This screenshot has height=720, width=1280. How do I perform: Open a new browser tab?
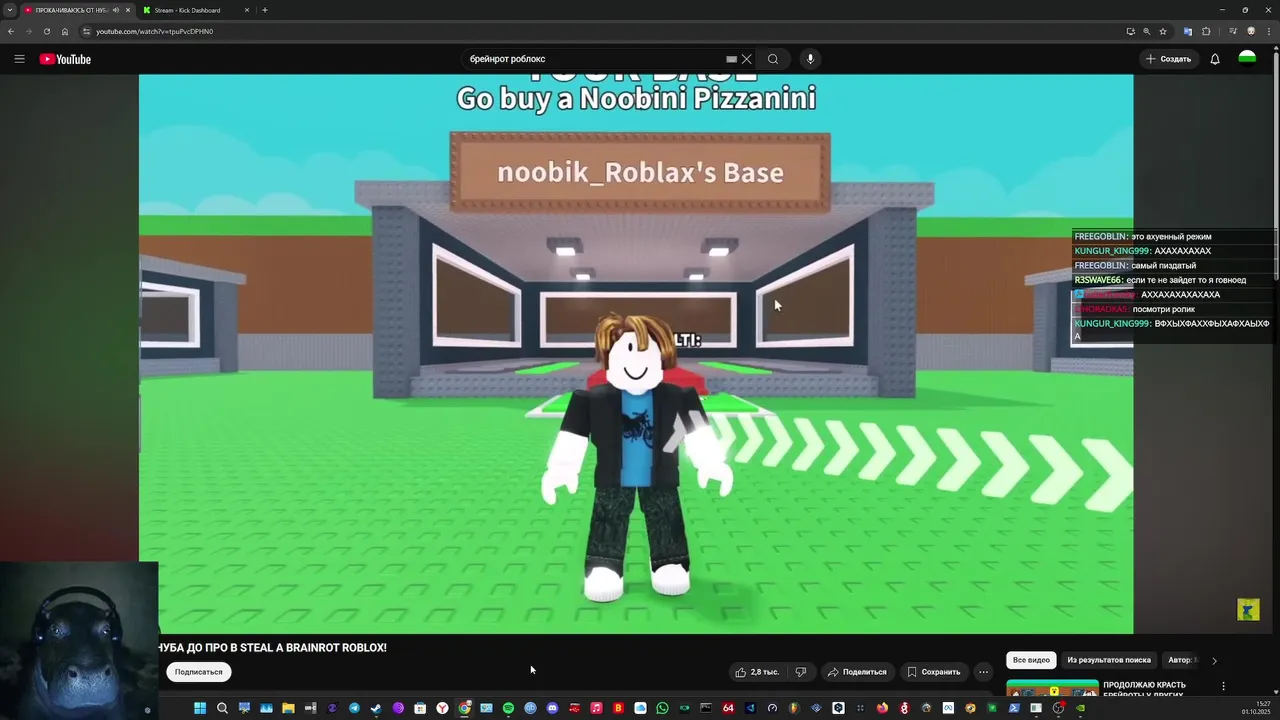[264, 10]
